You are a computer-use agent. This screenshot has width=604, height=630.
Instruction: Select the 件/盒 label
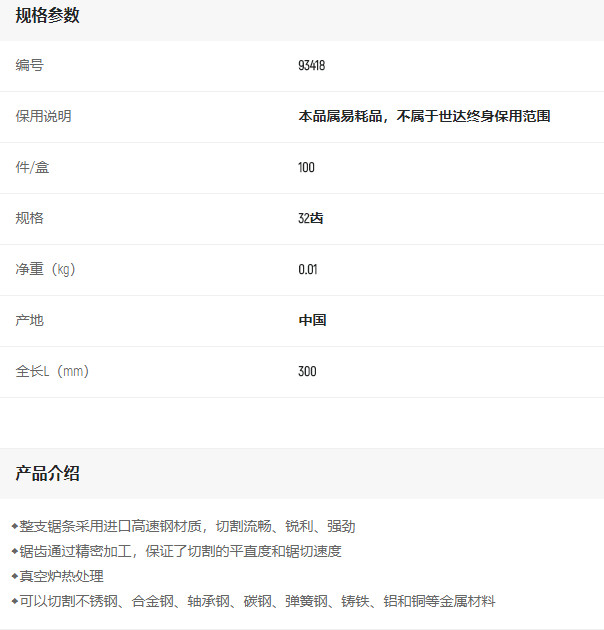(32, 168)
